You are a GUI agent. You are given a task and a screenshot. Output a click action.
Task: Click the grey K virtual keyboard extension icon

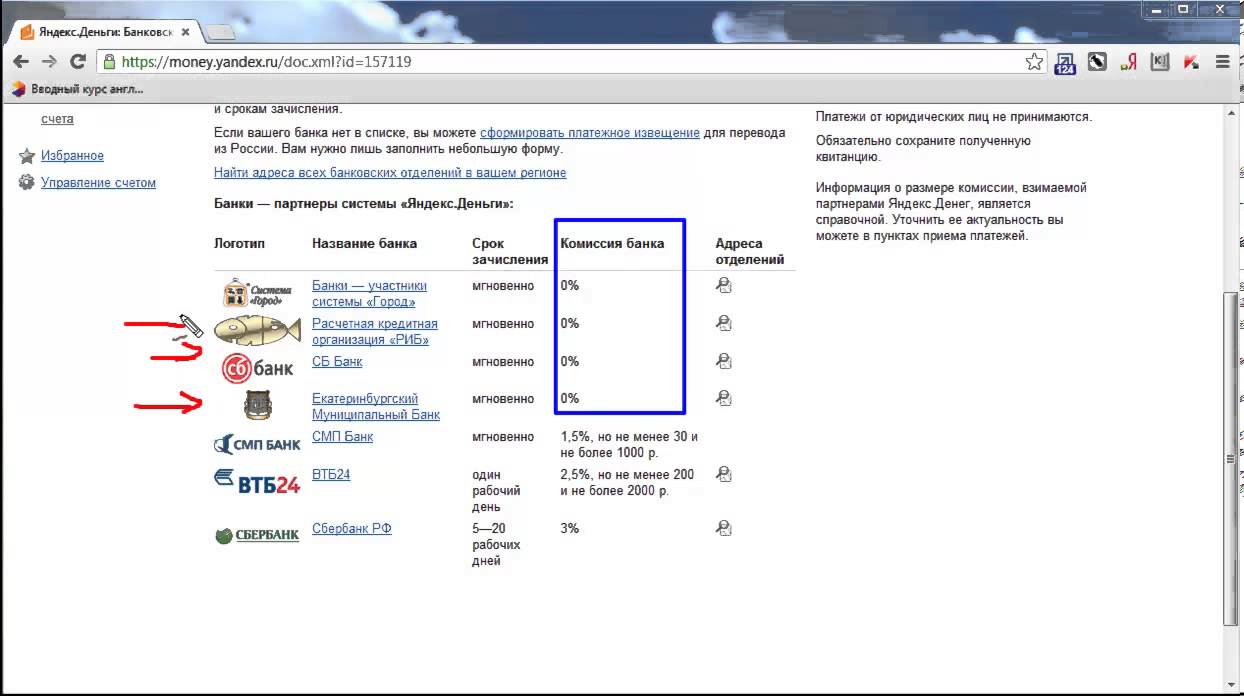point(1160,62)
